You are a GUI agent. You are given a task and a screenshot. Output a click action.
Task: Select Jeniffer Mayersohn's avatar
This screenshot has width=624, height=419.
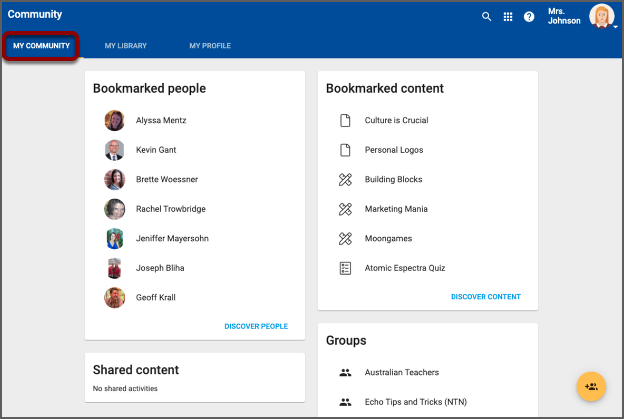pyautogui.click(x=114, y=239)
